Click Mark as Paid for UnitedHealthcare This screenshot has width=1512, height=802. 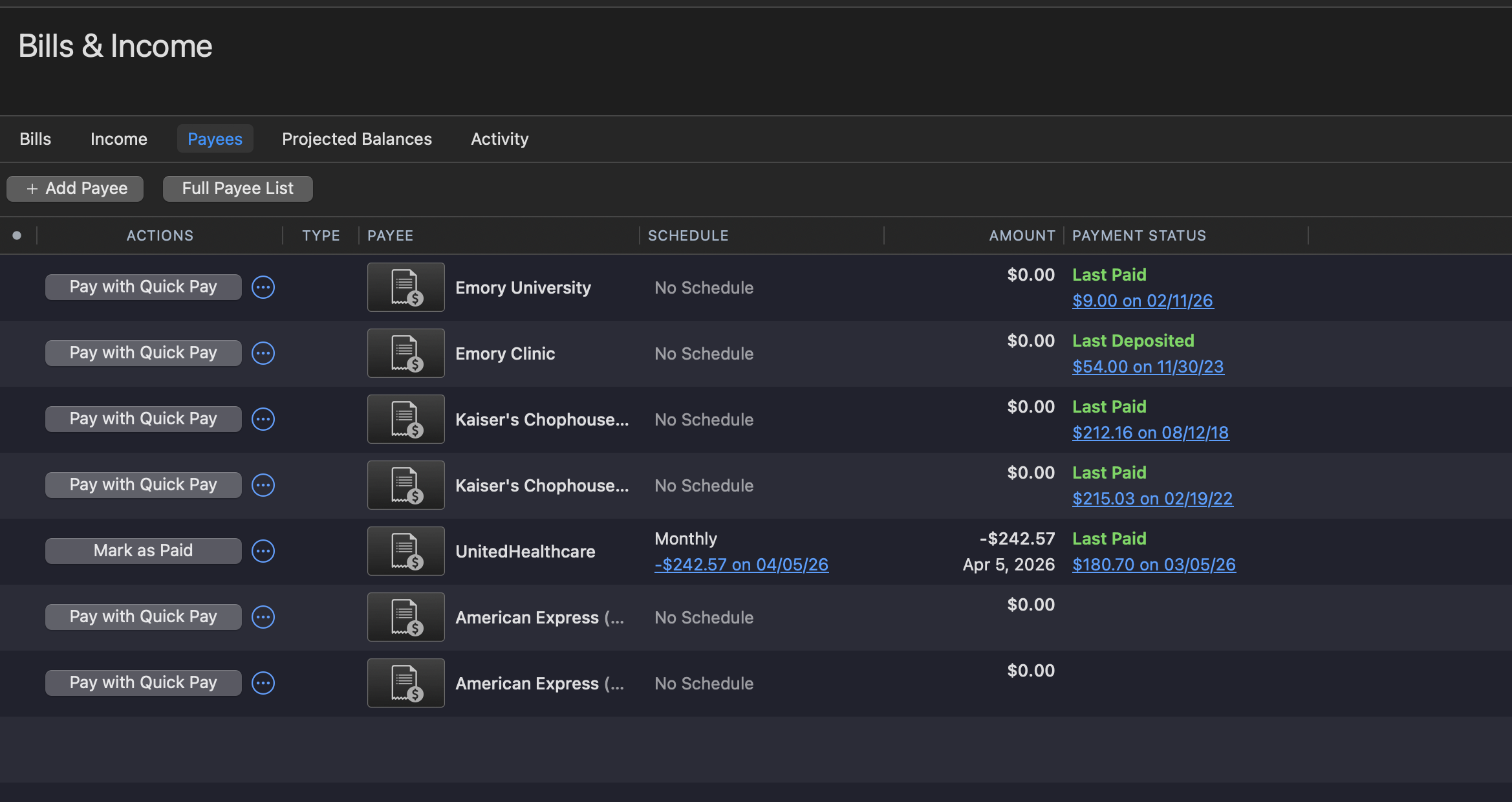tap(143, 551)
